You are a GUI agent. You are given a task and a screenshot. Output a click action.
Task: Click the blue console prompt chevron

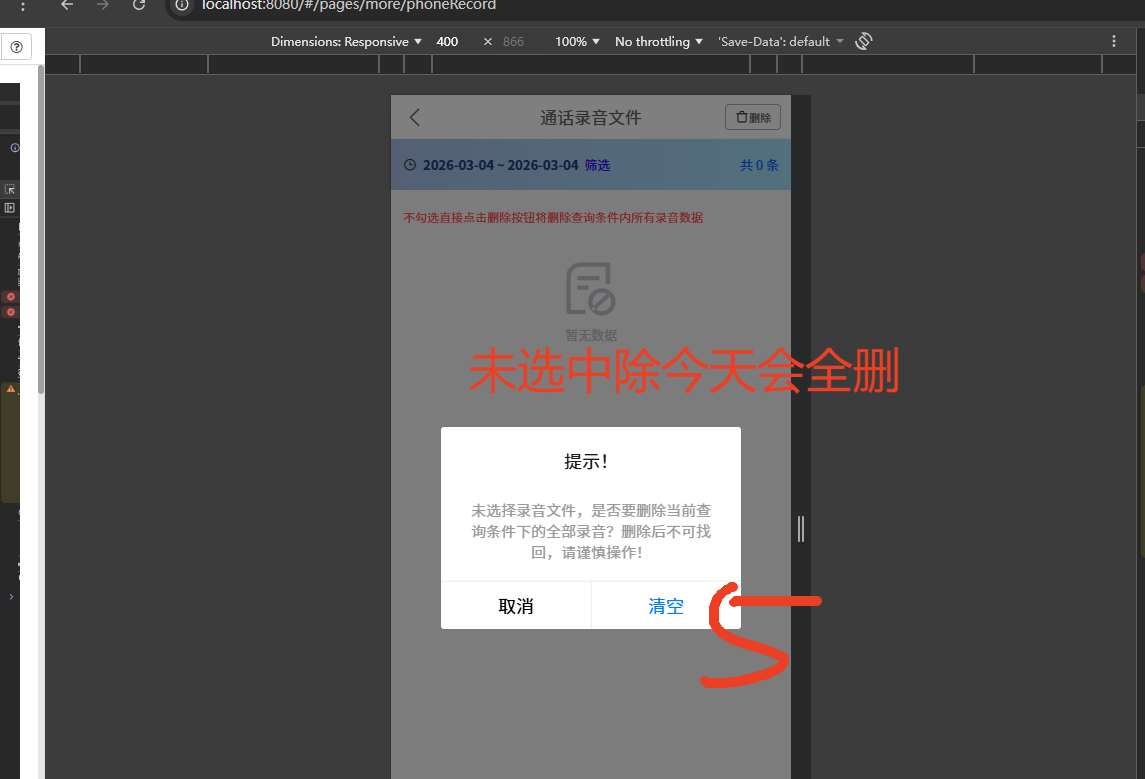[x=11, y=596]
